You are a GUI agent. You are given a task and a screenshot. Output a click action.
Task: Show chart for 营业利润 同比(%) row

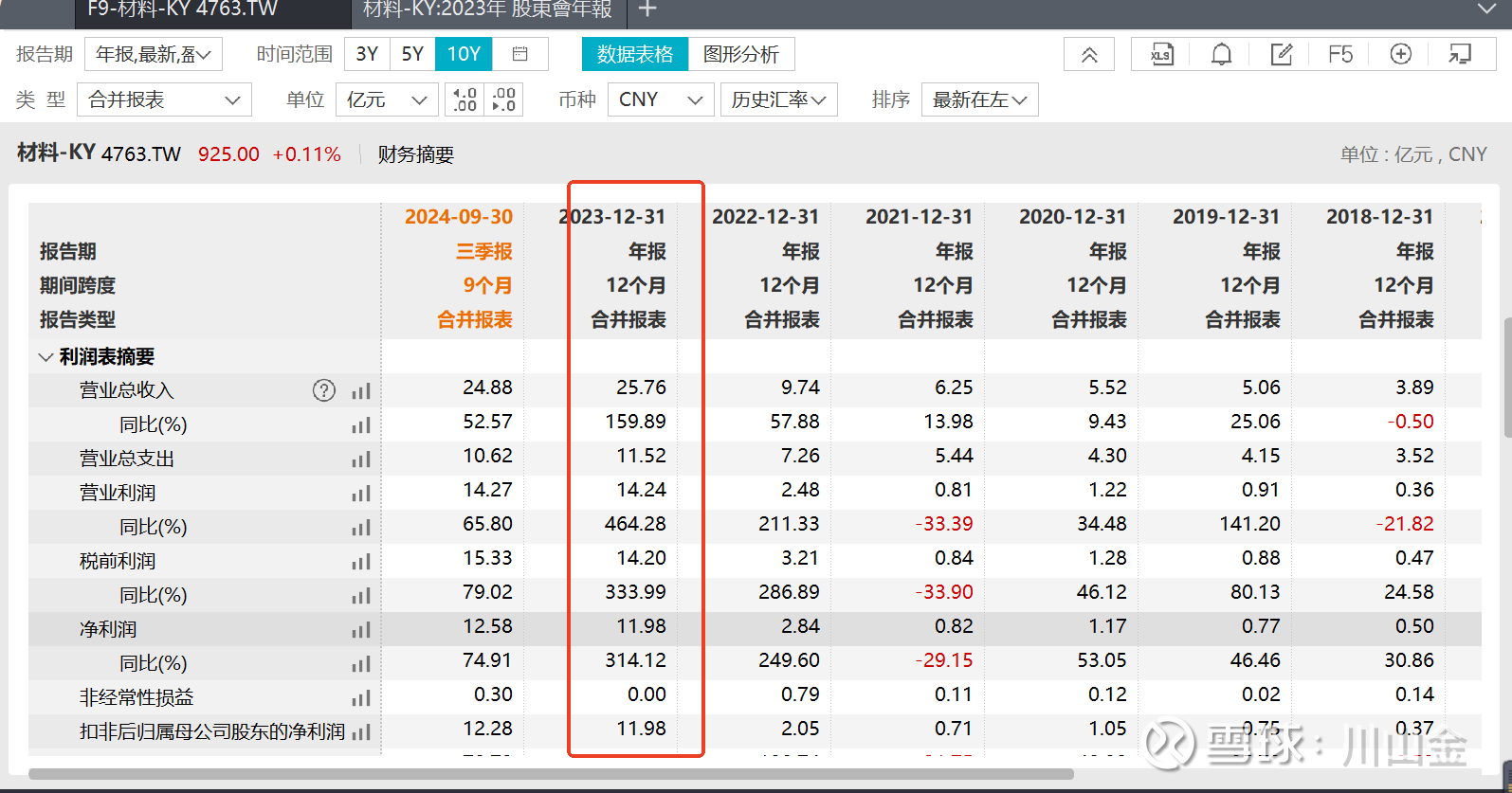(361, 528)
